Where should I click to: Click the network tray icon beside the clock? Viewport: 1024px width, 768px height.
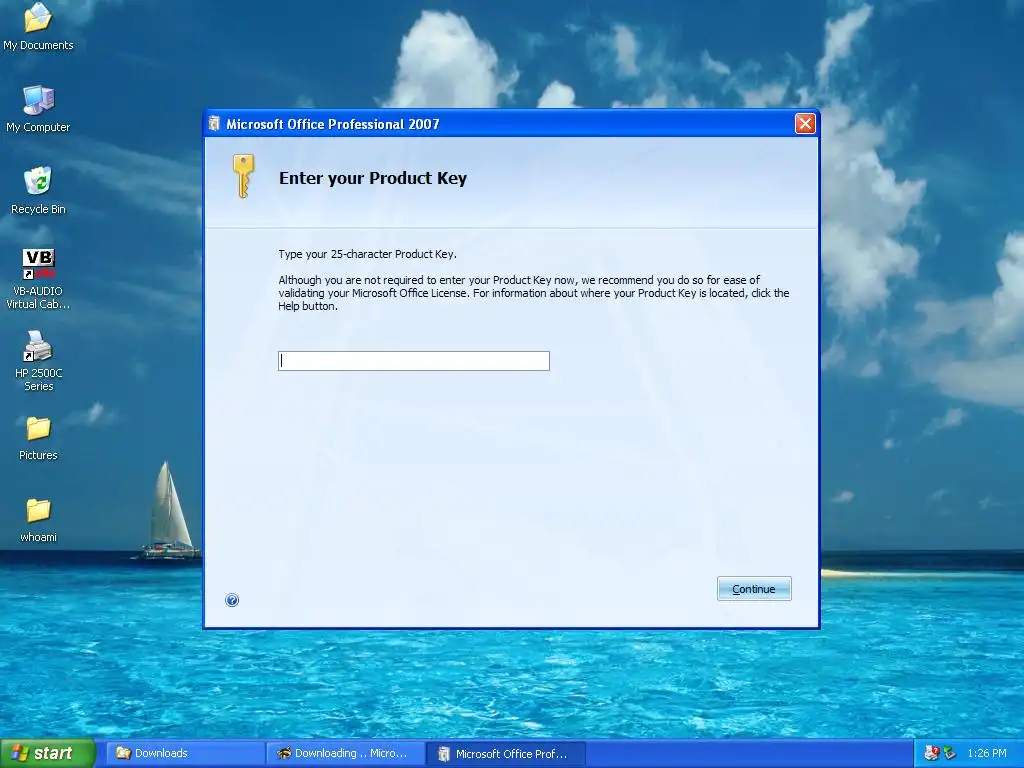949,754
